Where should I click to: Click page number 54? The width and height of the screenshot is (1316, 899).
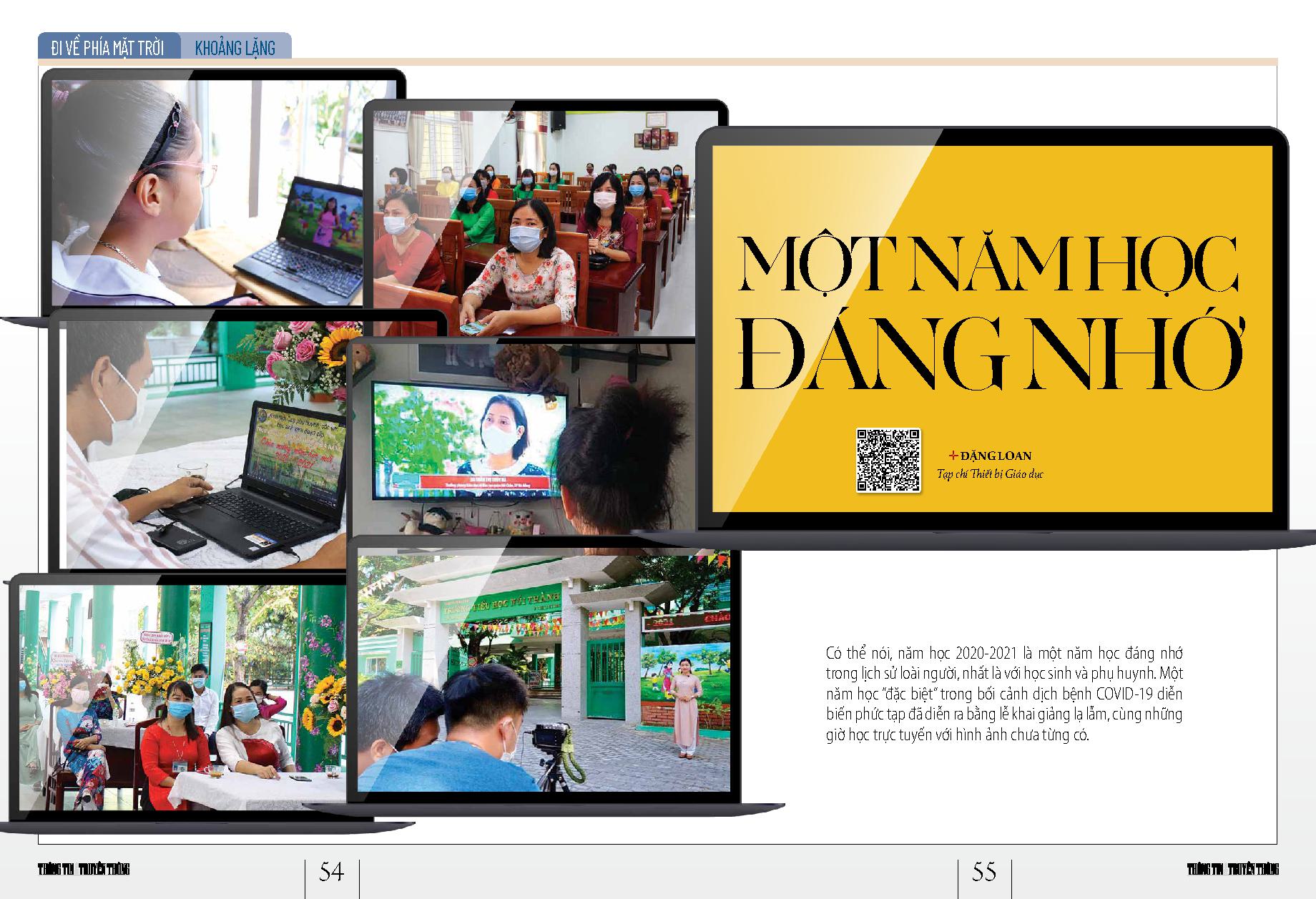(x=332, y=872)
